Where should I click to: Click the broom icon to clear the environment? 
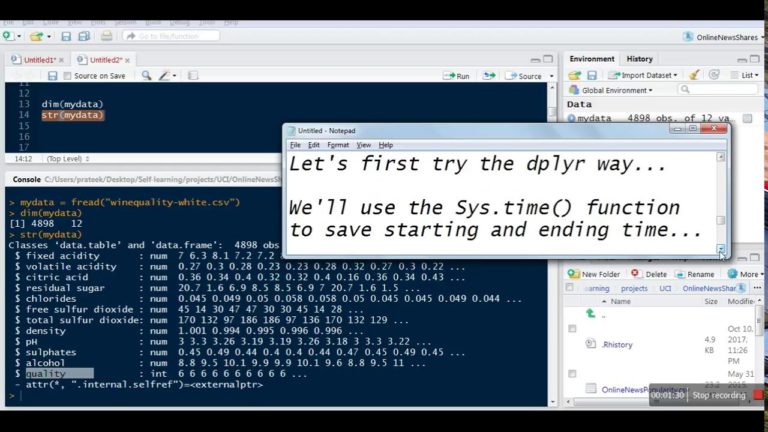(694, 75)
